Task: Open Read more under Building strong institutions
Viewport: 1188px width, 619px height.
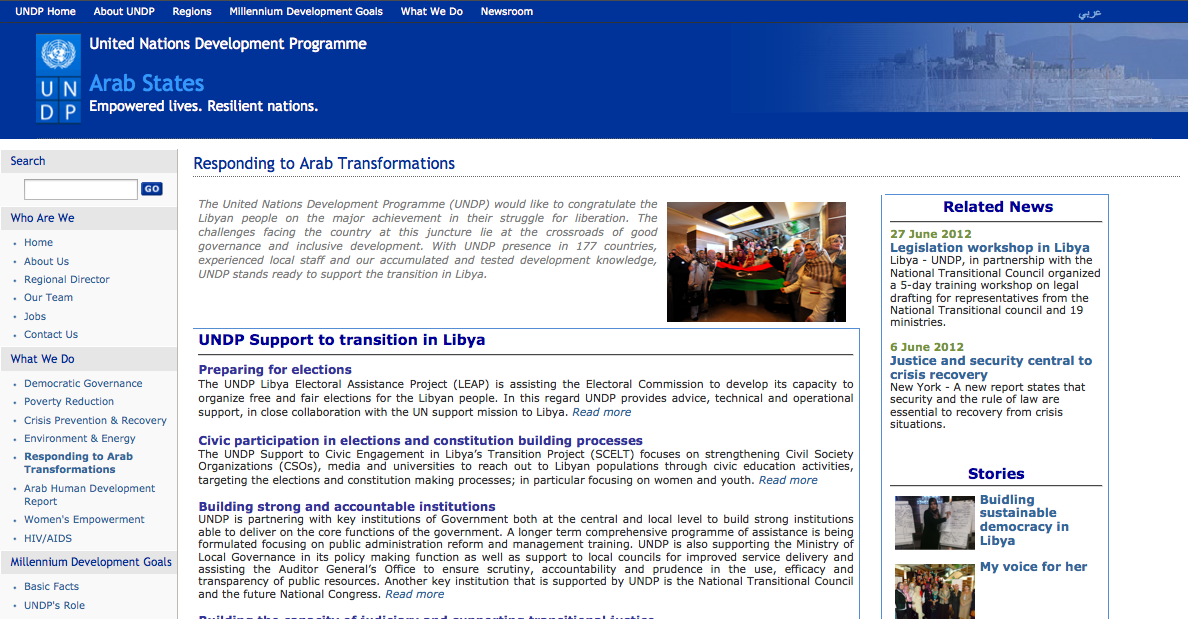Action: 414,595
